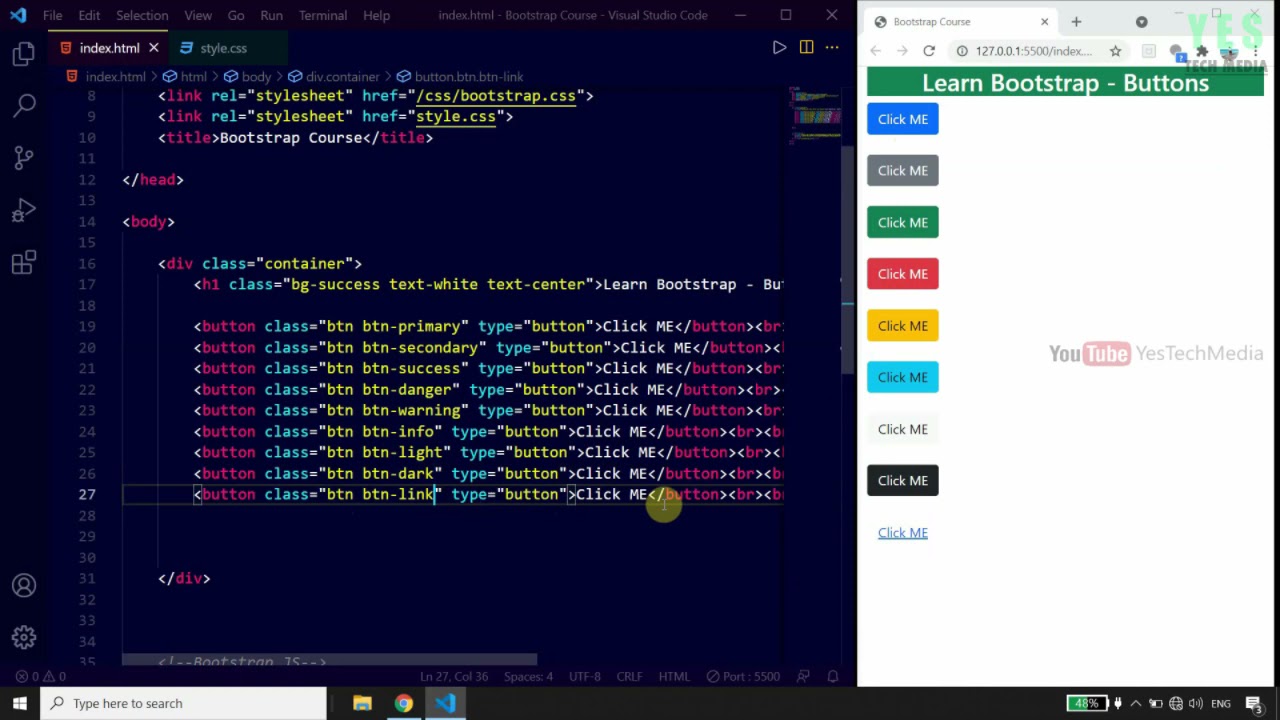Open the Selection menu

point(142,15)
